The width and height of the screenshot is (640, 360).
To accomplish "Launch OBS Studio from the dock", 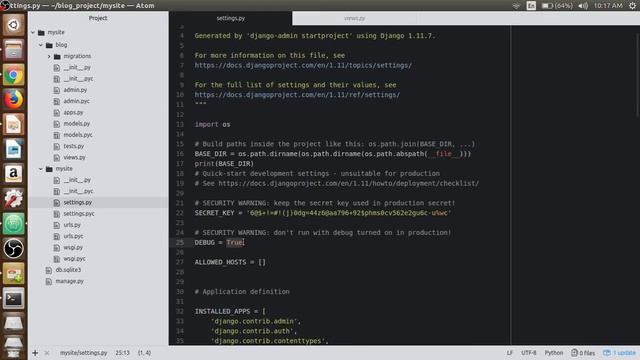I will 13,249.
